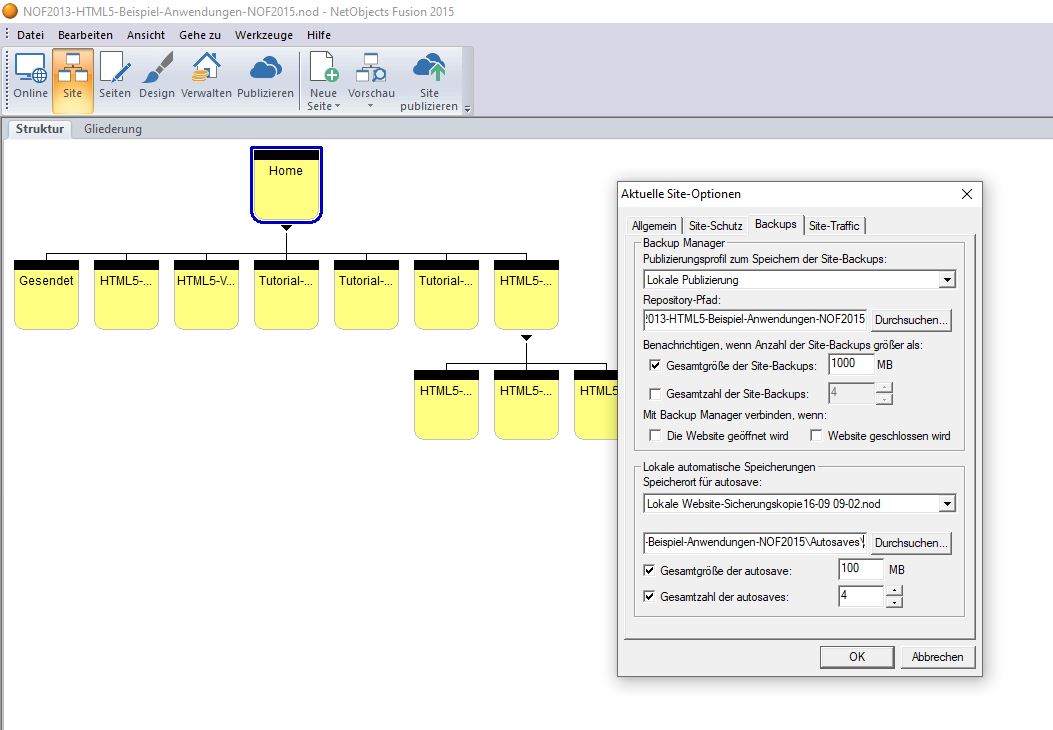Enable Gesamtzahl der Site-Backups checkbox
The width and height of the screenshot is (1053, 730).
pos(656,394)
